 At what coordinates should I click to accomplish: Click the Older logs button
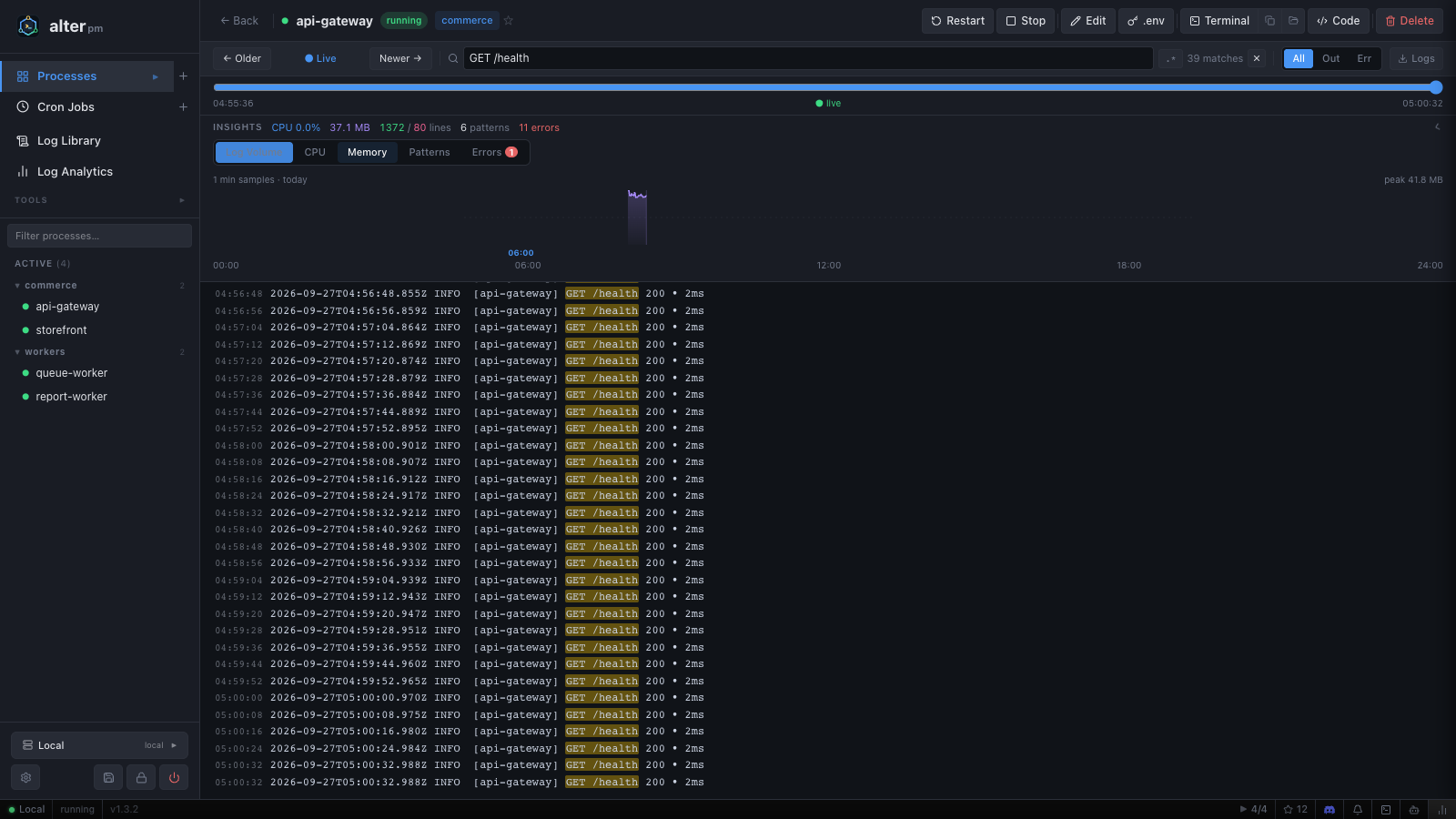tap(242, 58)
